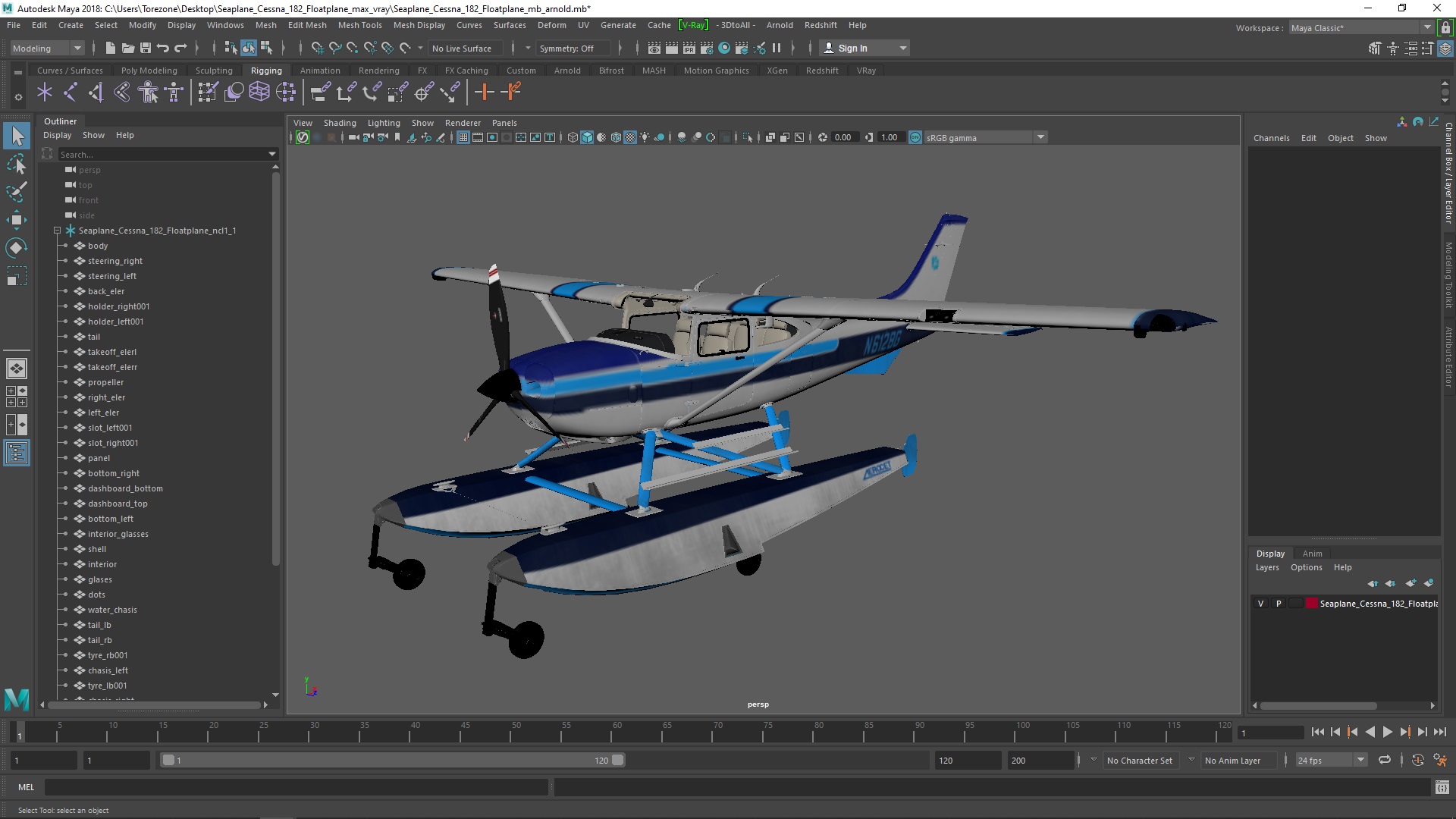Viewport: 1456px width, 819px height.
Task: Open the Channels menu in Channel Box
Action: 1271,138
